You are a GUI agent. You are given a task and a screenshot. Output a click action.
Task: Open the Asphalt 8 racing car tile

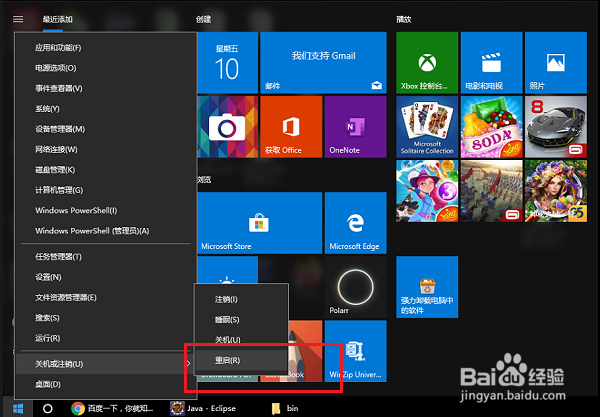pyautogui.click(x=556, y=127)
